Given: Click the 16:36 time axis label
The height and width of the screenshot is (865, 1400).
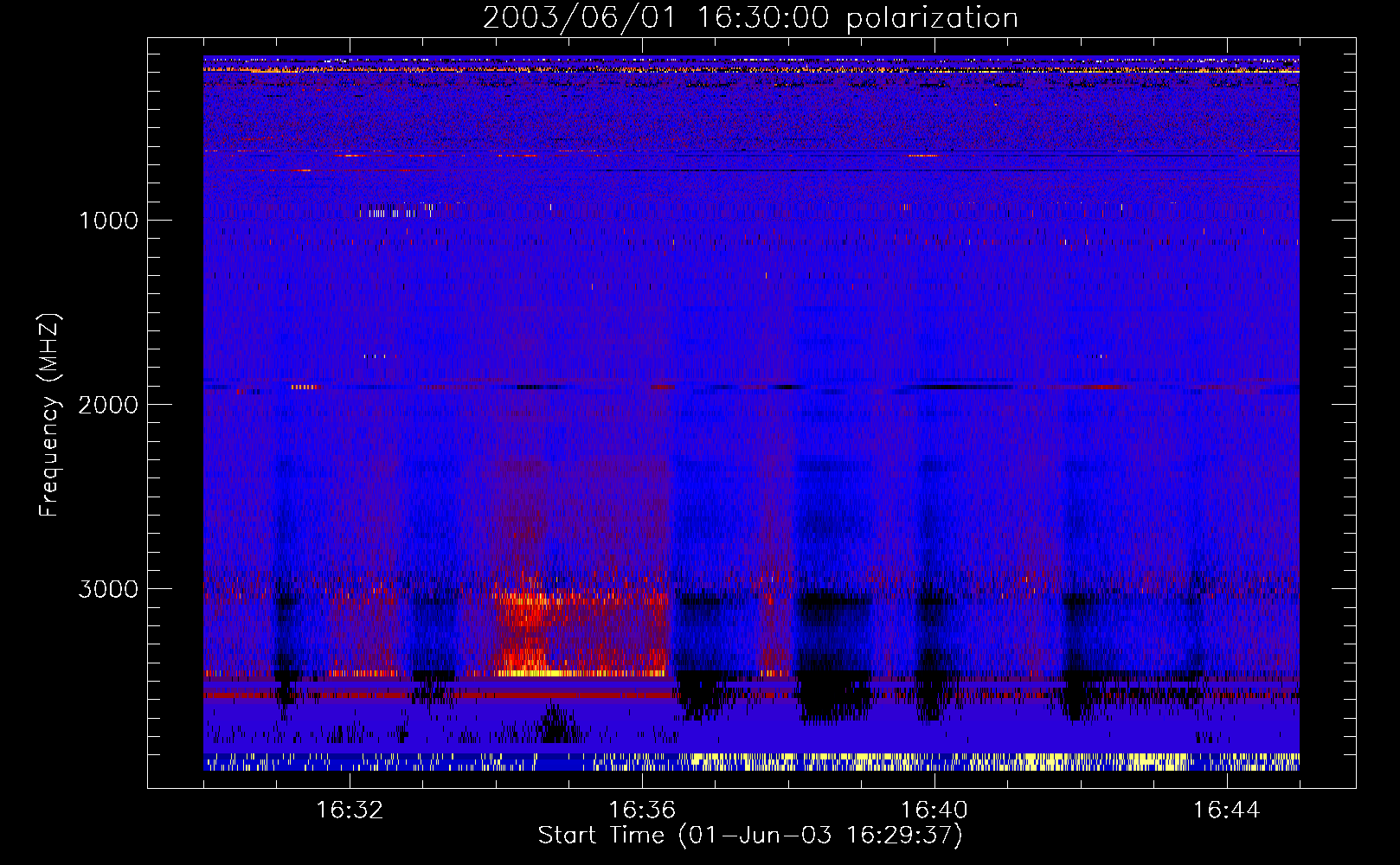Looking at the screenshot, I should 642,811.
